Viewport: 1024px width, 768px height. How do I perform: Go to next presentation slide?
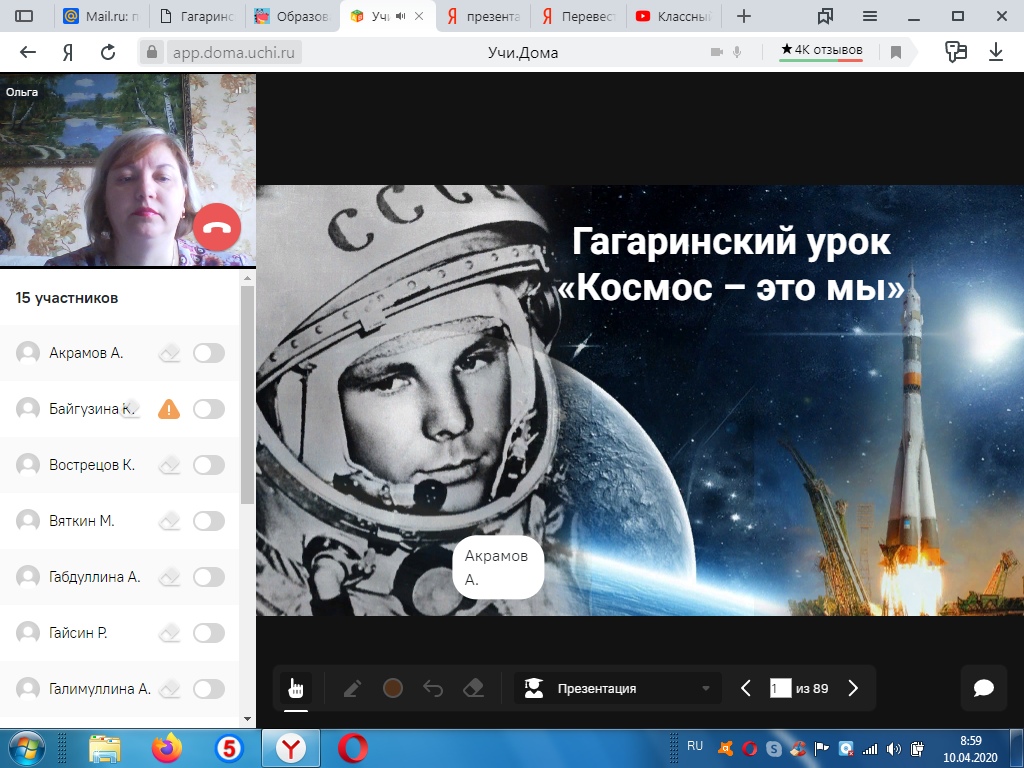853,688
